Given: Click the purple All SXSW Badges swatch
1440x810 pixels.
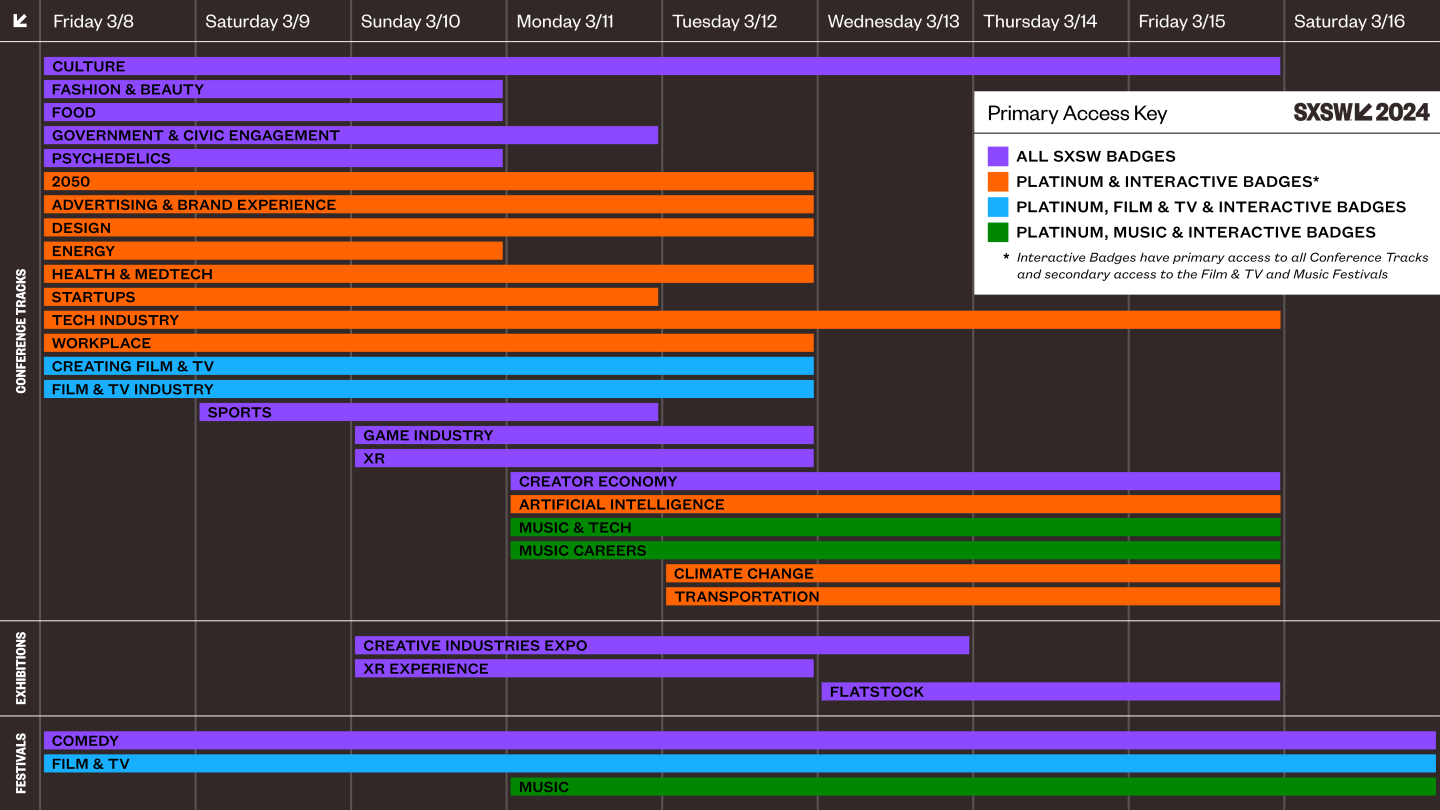Looking at the screenshot, I should (997, 156).
